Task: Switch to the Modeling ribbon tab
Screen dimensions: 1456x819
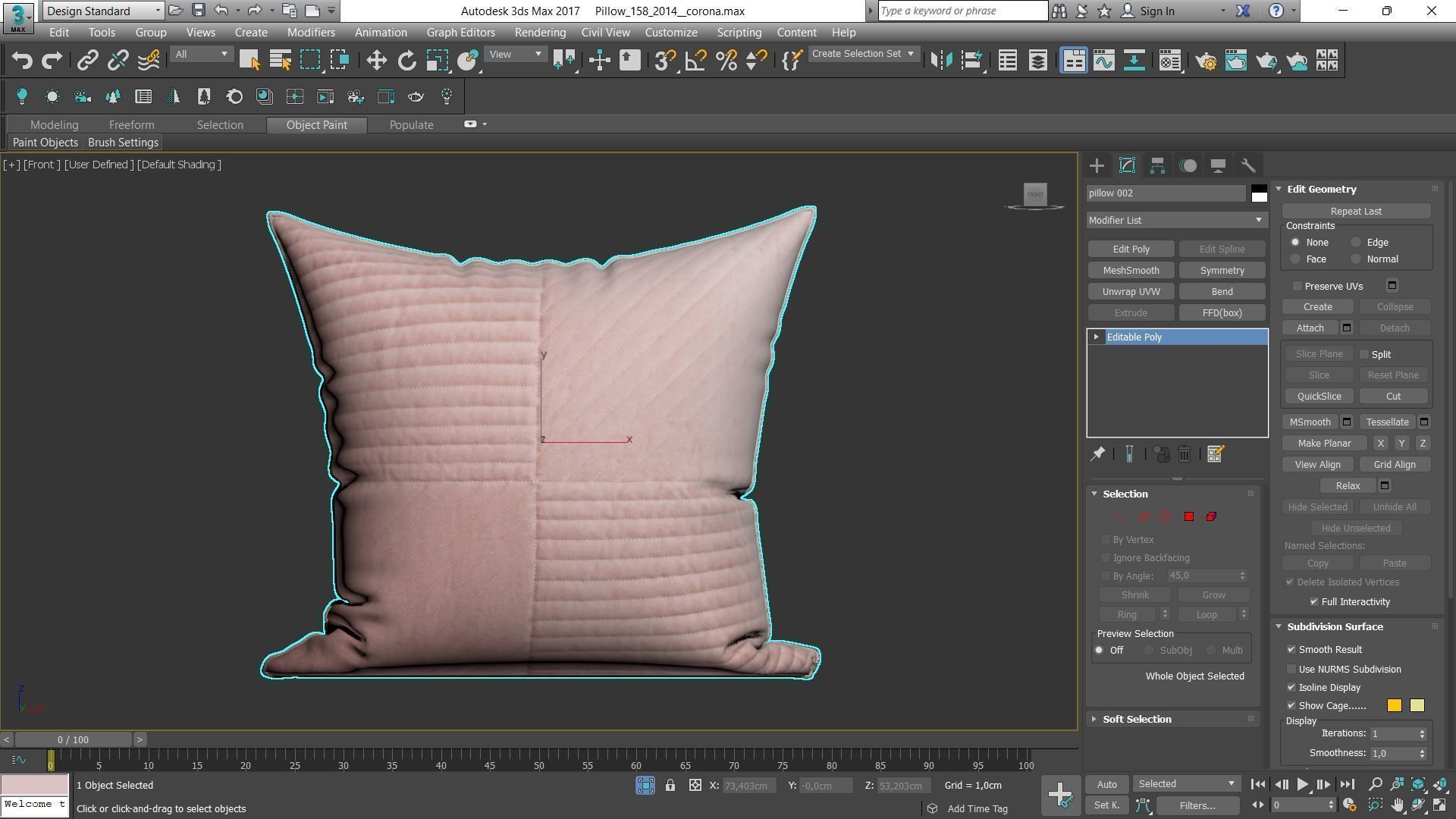Action: (54, 125)
